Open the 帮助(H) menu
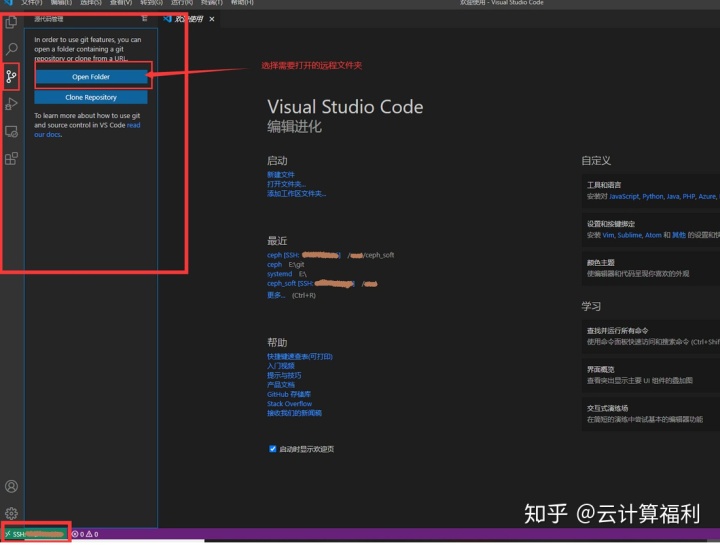Image resolution: width=720 pixels, height=545 pixels. [242, 3]
